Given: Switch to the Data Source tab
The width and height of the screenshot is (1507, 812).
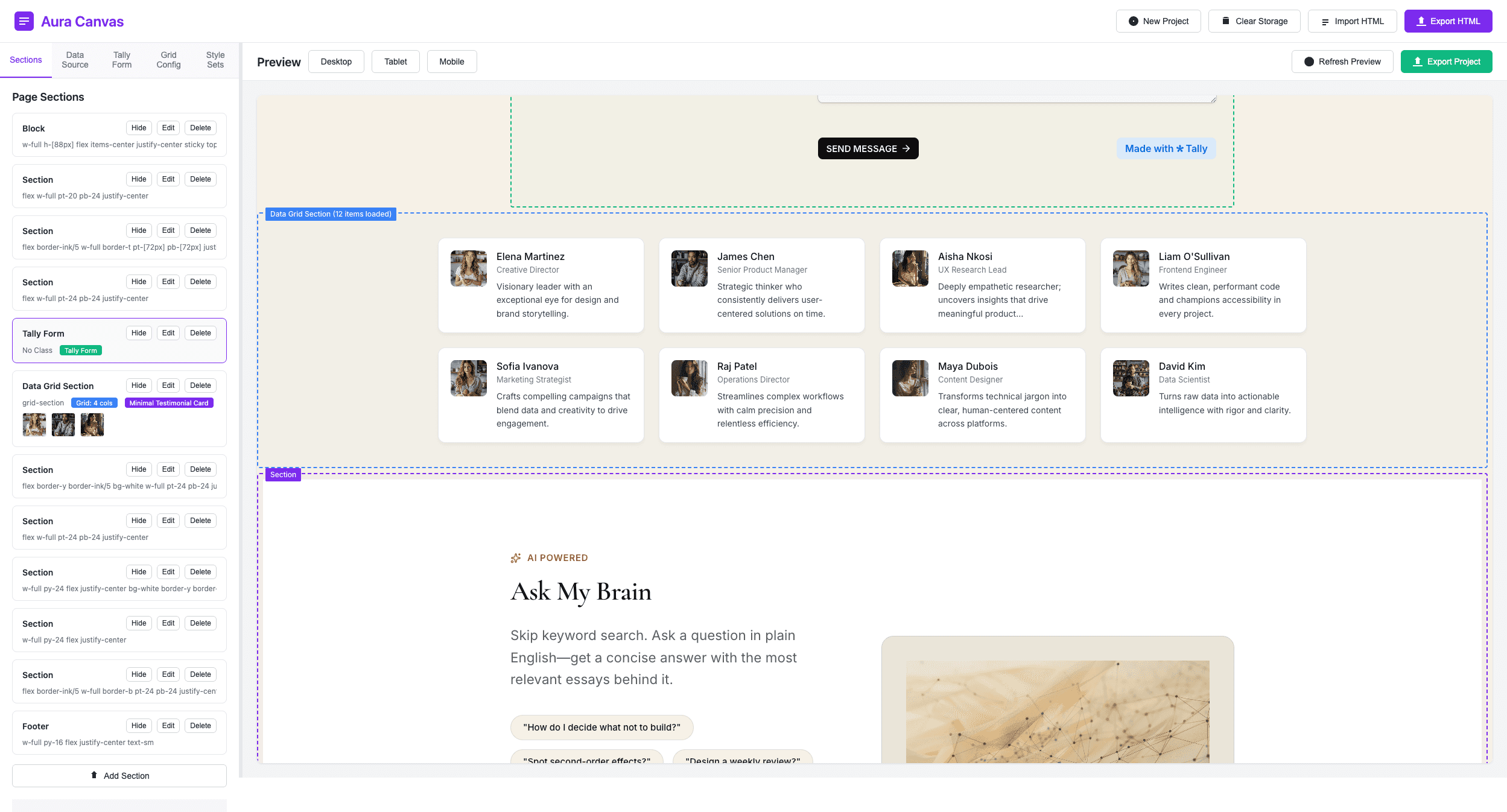Looking at the screenshot, I should 75,60.
